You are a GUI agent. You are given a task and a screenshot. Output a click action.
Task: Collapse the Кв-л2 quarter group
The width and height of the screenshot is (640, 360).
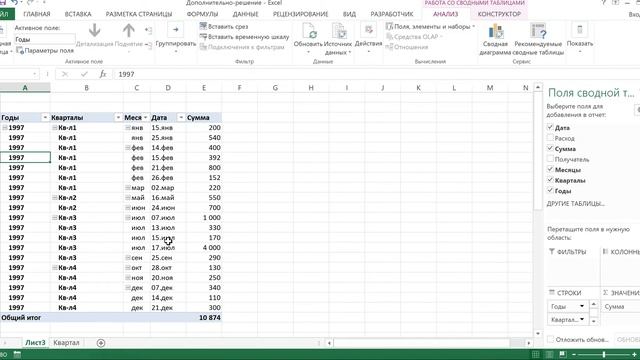click(54, 198)
